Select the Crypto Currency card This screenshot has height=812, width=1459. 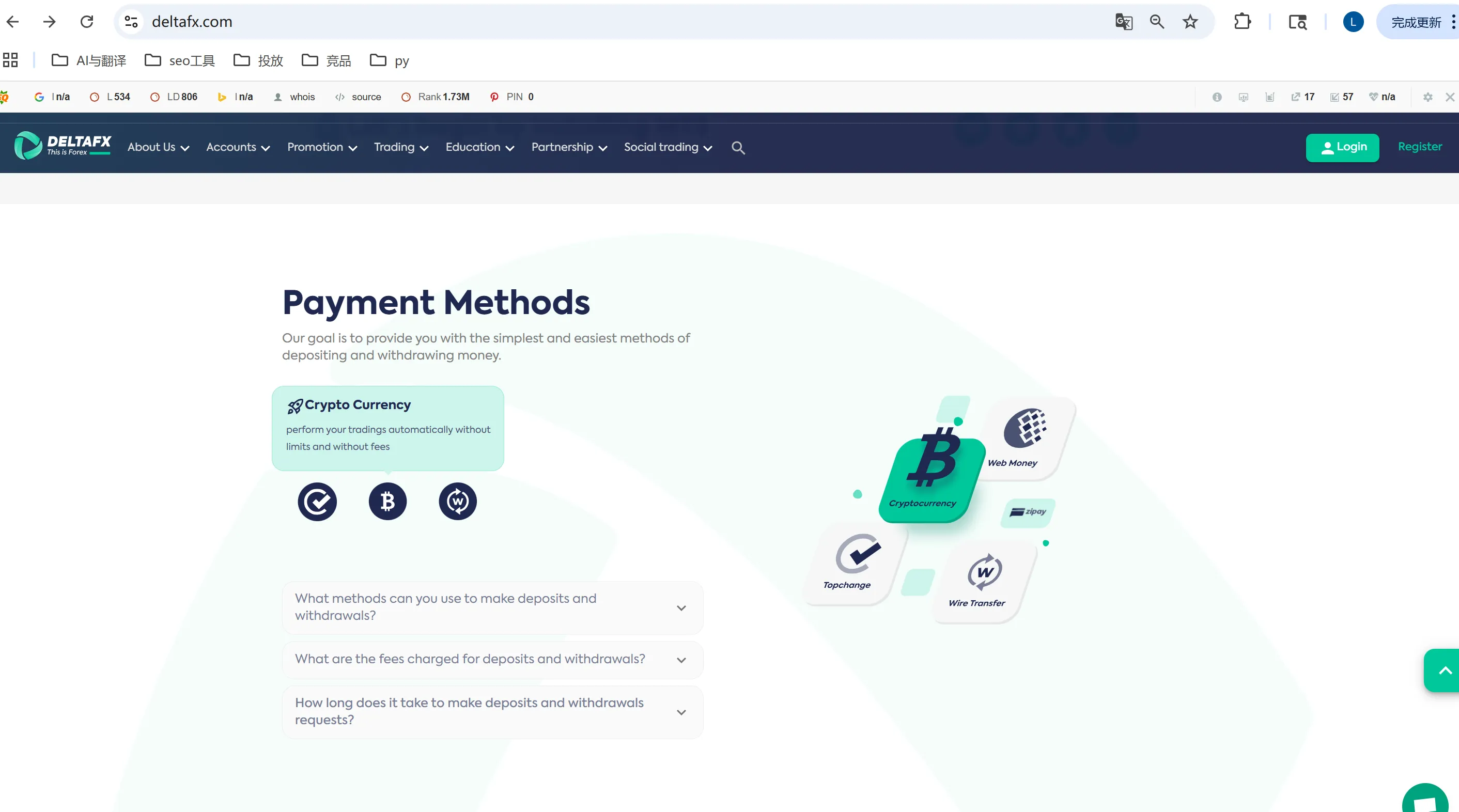coord(388,428)
